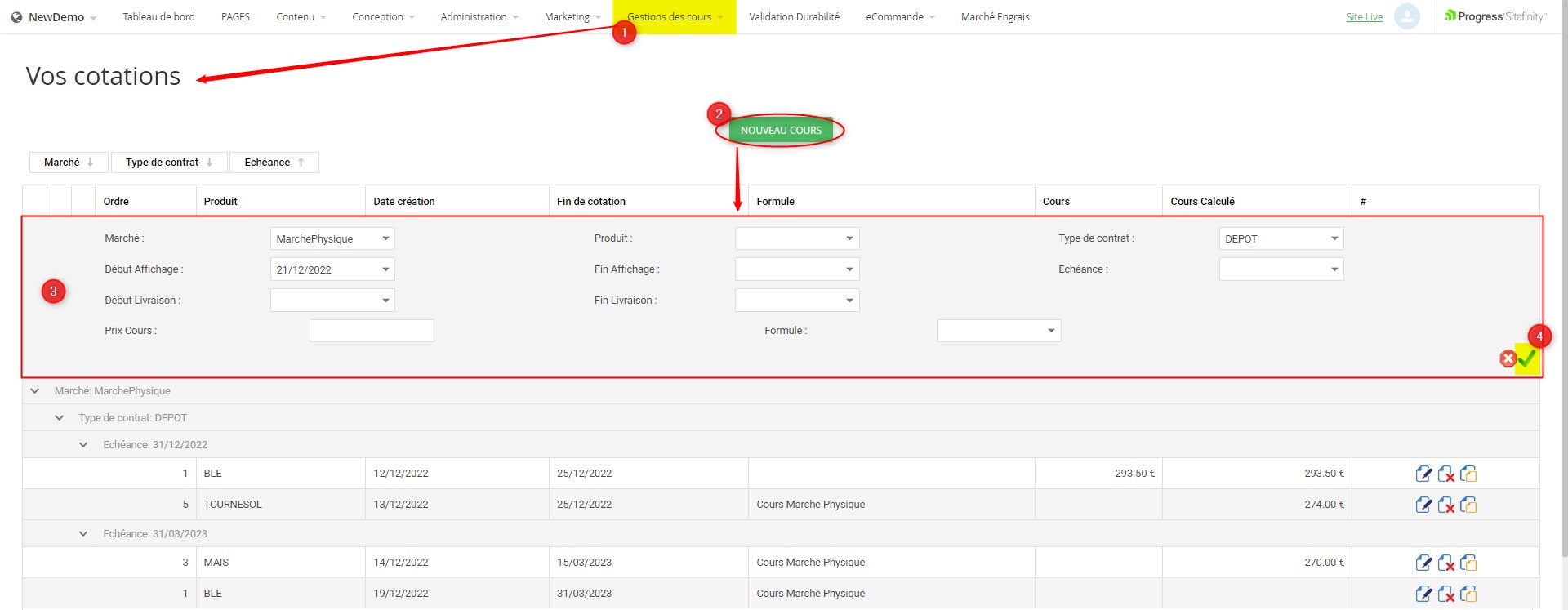The height and width of the screenshot is (610, 1568).
Task: Open the eCommande menu
Action: coord(900,17)
